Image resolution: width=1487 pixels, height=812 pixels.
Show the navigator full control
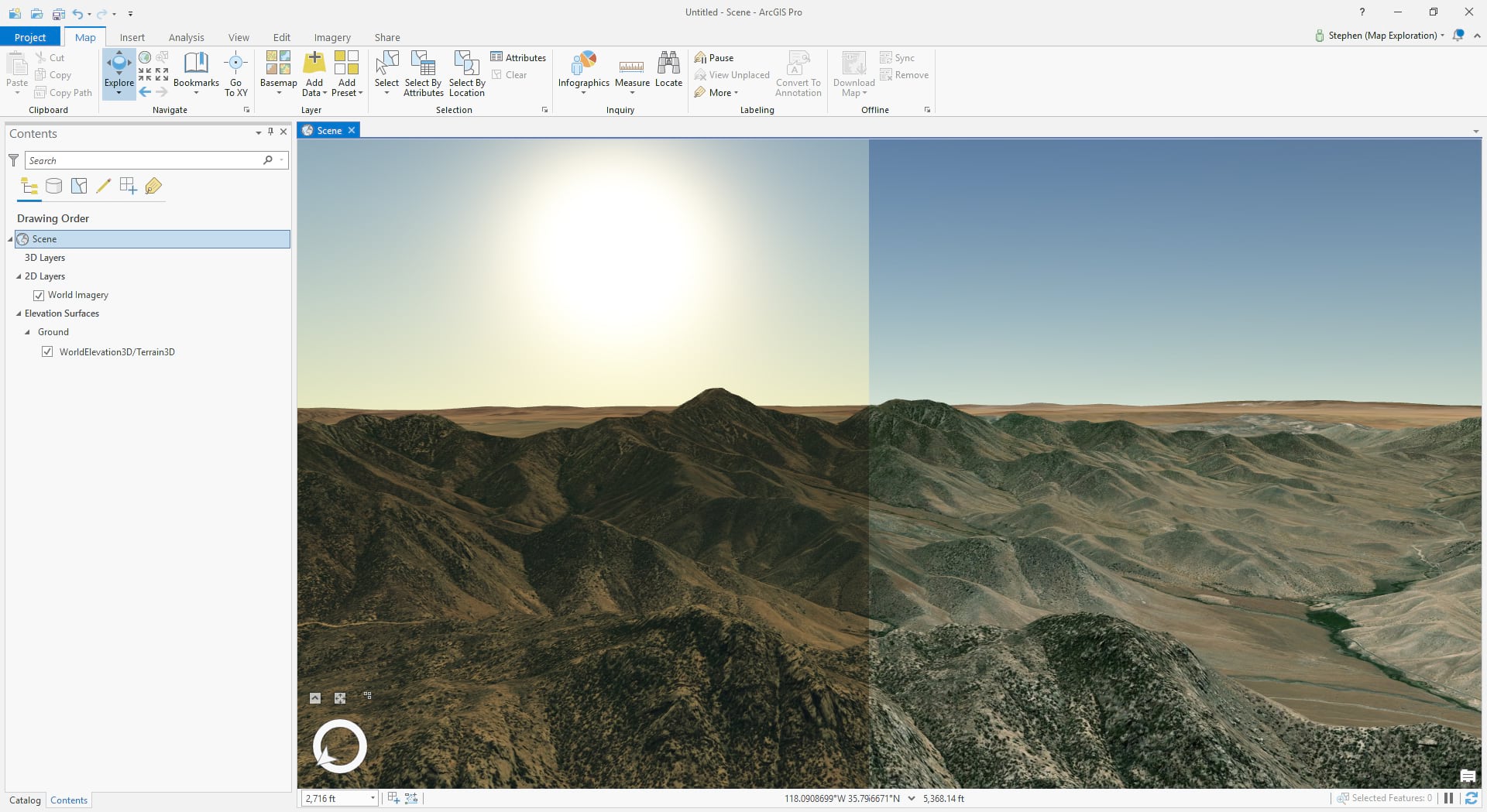(x=315, y=698)
